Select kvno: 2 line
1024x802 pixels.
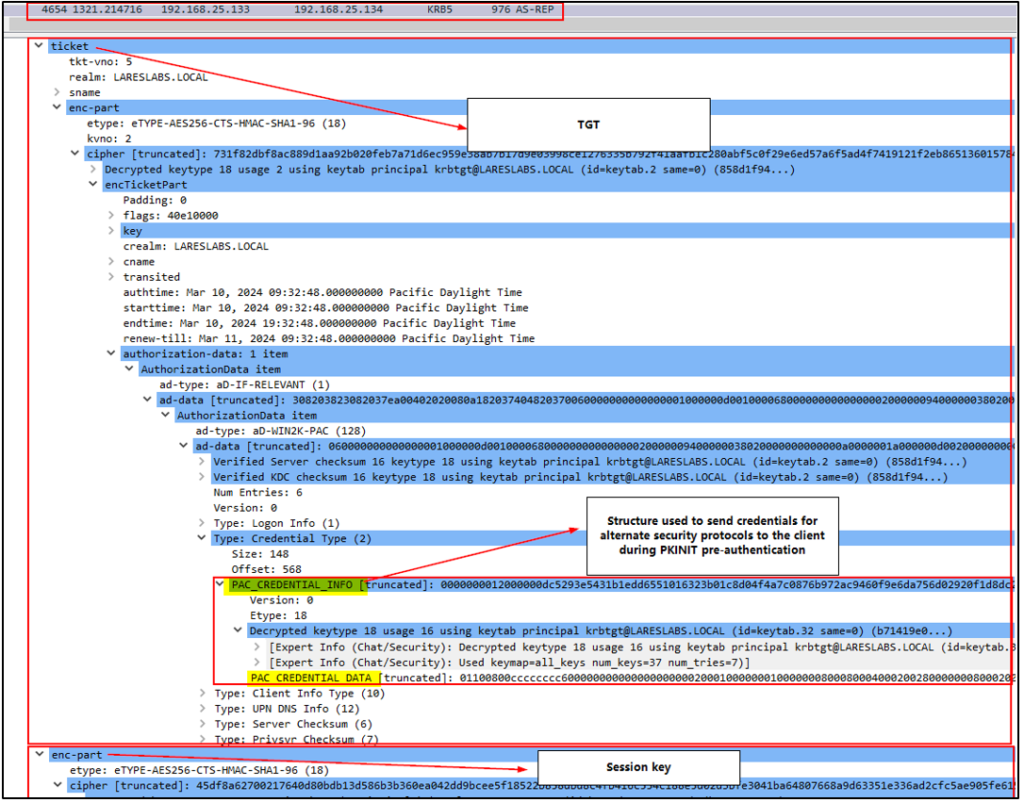[109, 138]
